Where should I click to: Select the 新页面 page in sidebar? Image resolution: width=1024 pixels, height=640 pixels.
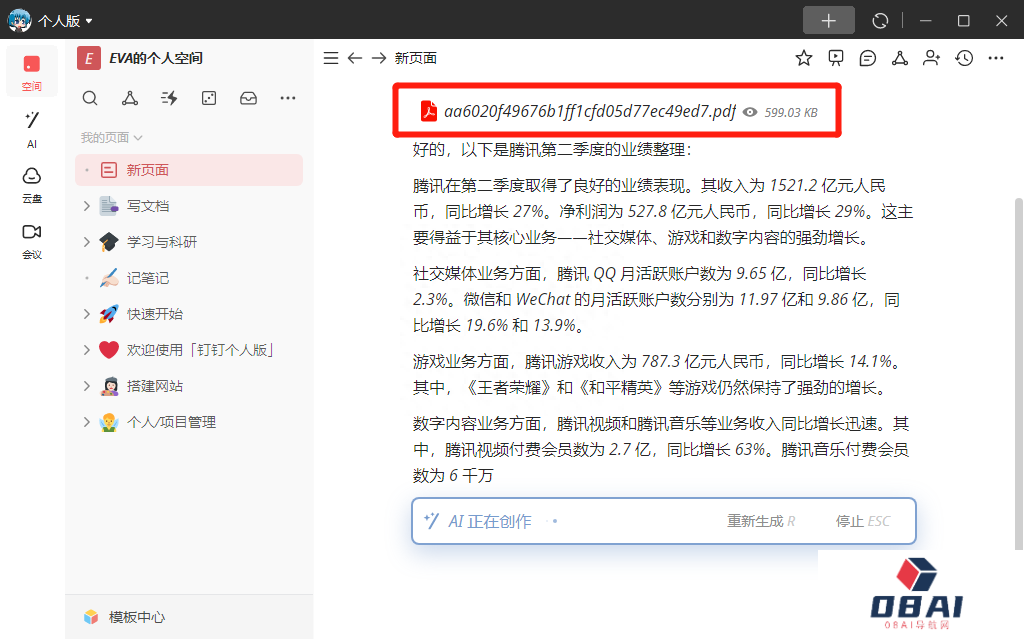point(189,170)
